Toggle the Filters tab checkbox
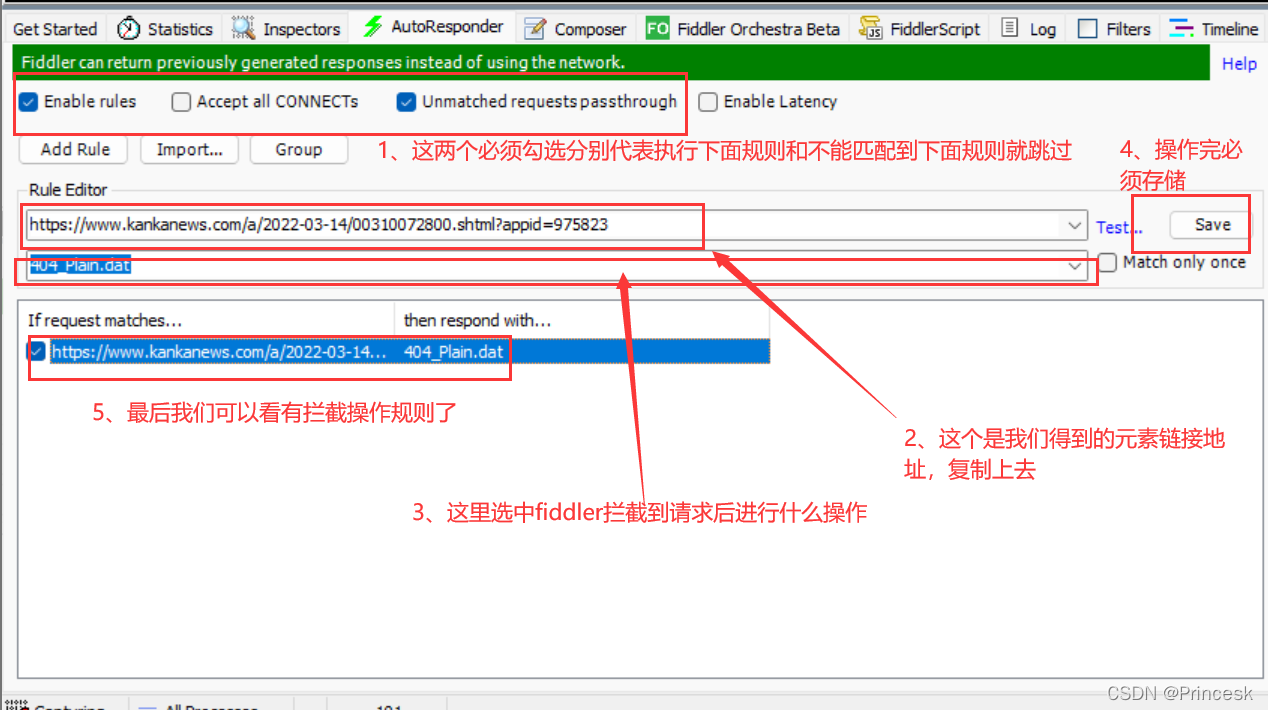This screenshot has height=710, width=1268. [x=1087, y=29]
